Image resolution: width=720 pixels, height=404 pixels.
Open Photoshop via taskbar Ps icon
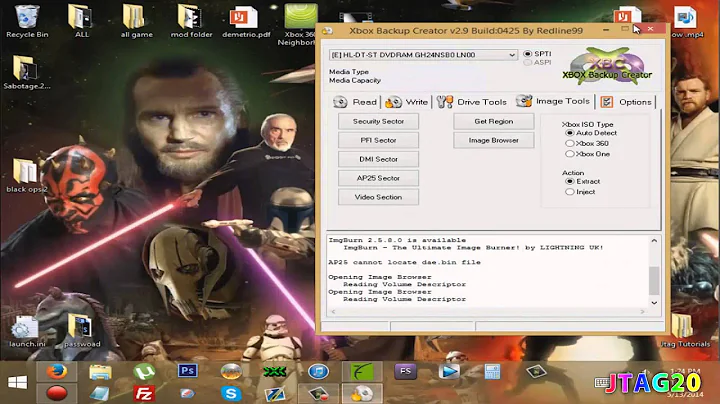click(187, 370)
